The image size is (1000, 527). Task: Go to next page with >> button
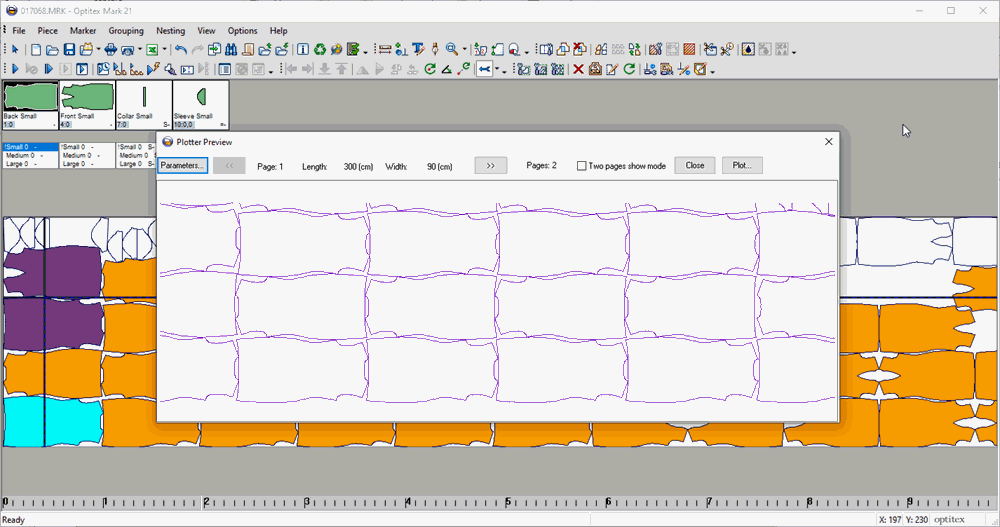coord(490,166)
